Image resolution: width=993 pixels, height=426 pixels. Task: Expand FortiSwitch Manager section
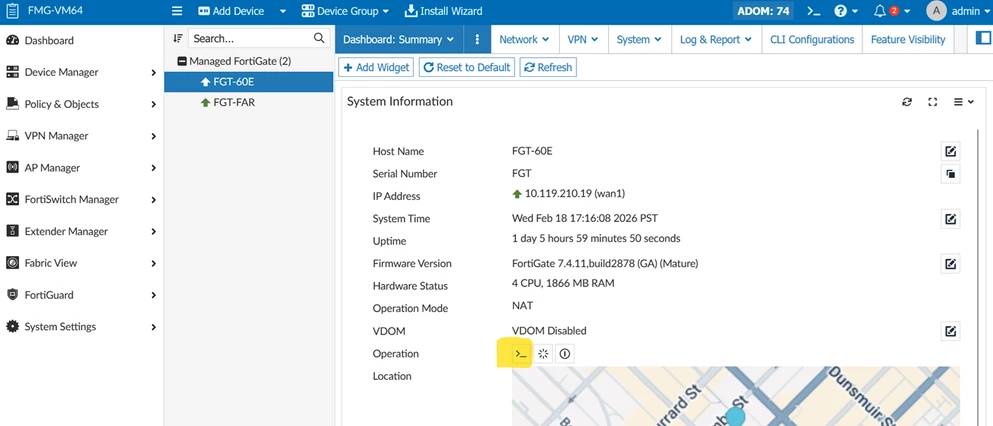[153, 199]
